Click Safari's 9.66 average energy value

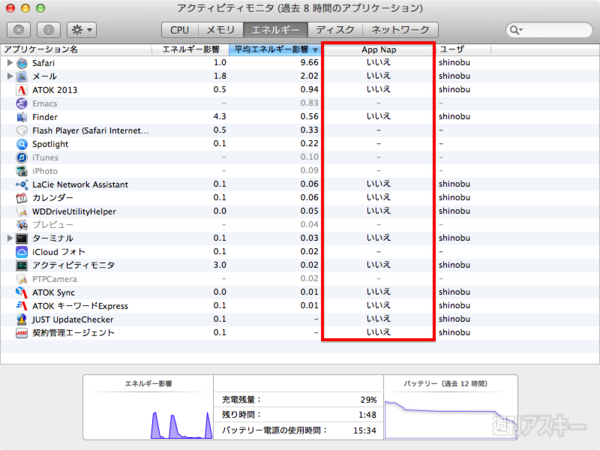[x=309, y=62]
